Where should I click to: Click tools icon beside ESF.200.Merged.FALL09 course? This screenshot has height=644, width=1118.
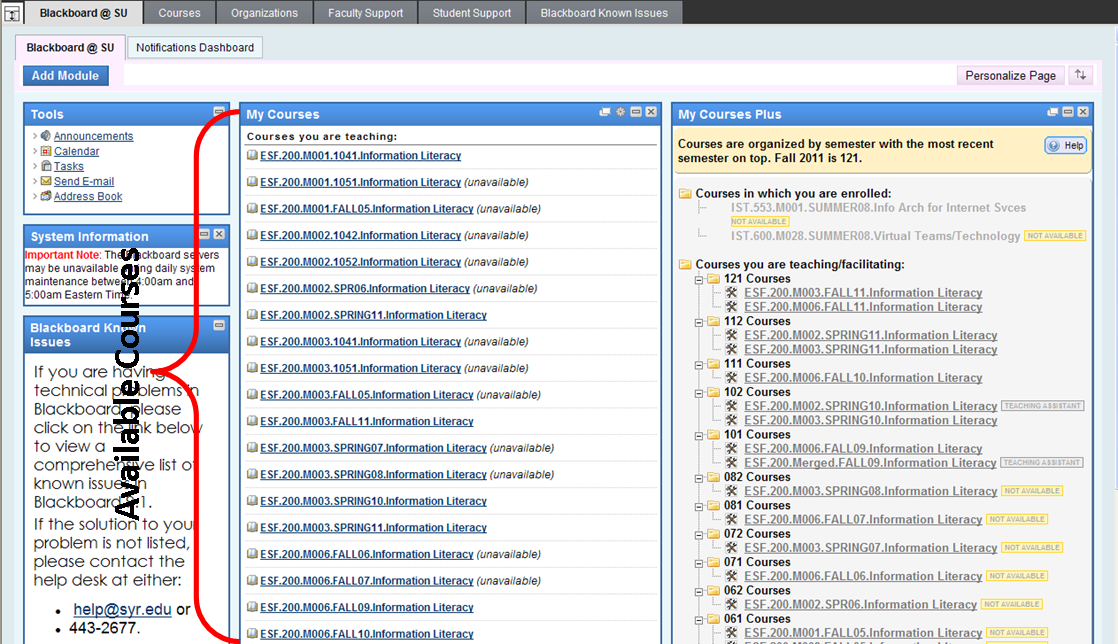[732, 462]
